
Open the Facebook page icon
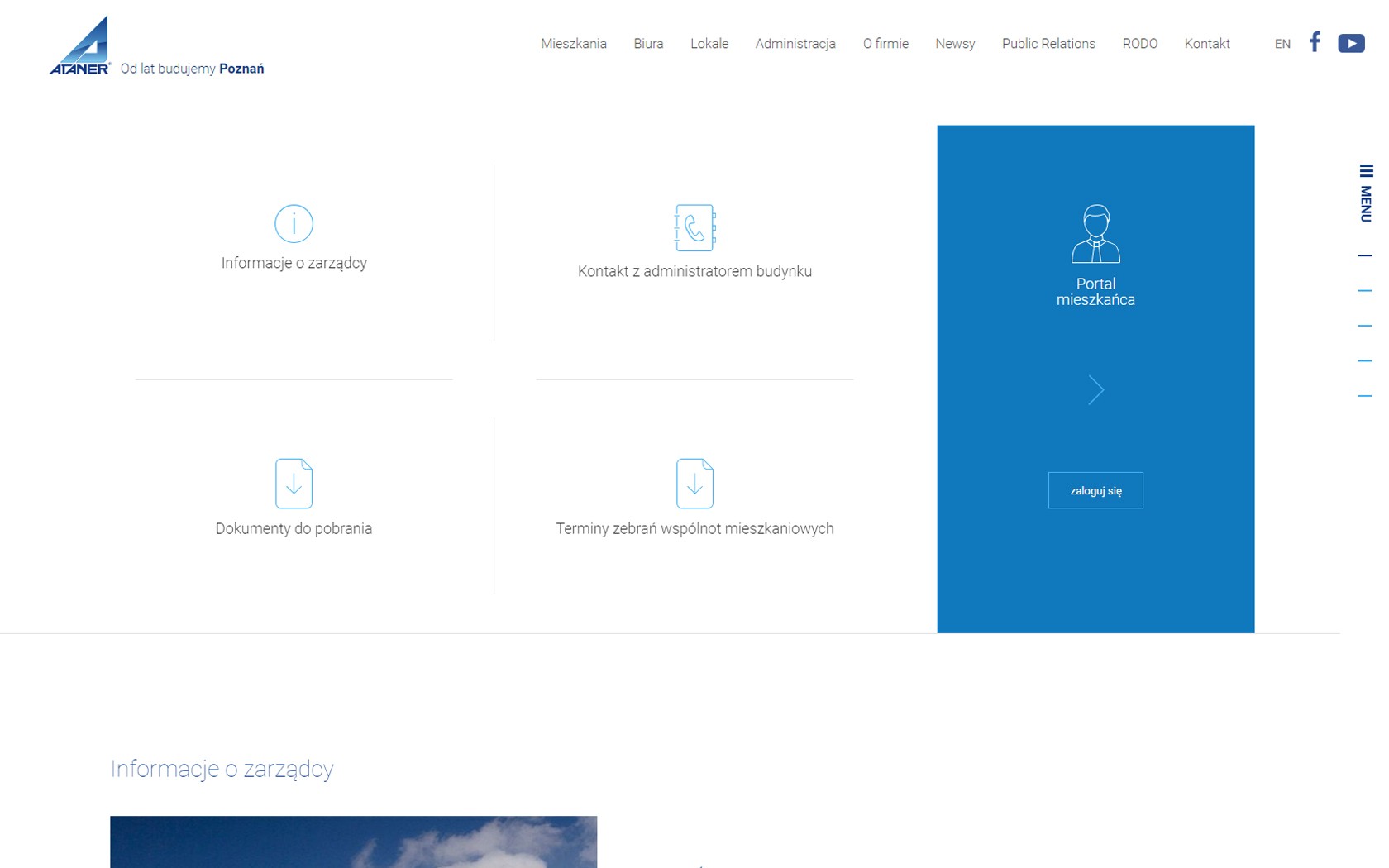(1315, 42)
